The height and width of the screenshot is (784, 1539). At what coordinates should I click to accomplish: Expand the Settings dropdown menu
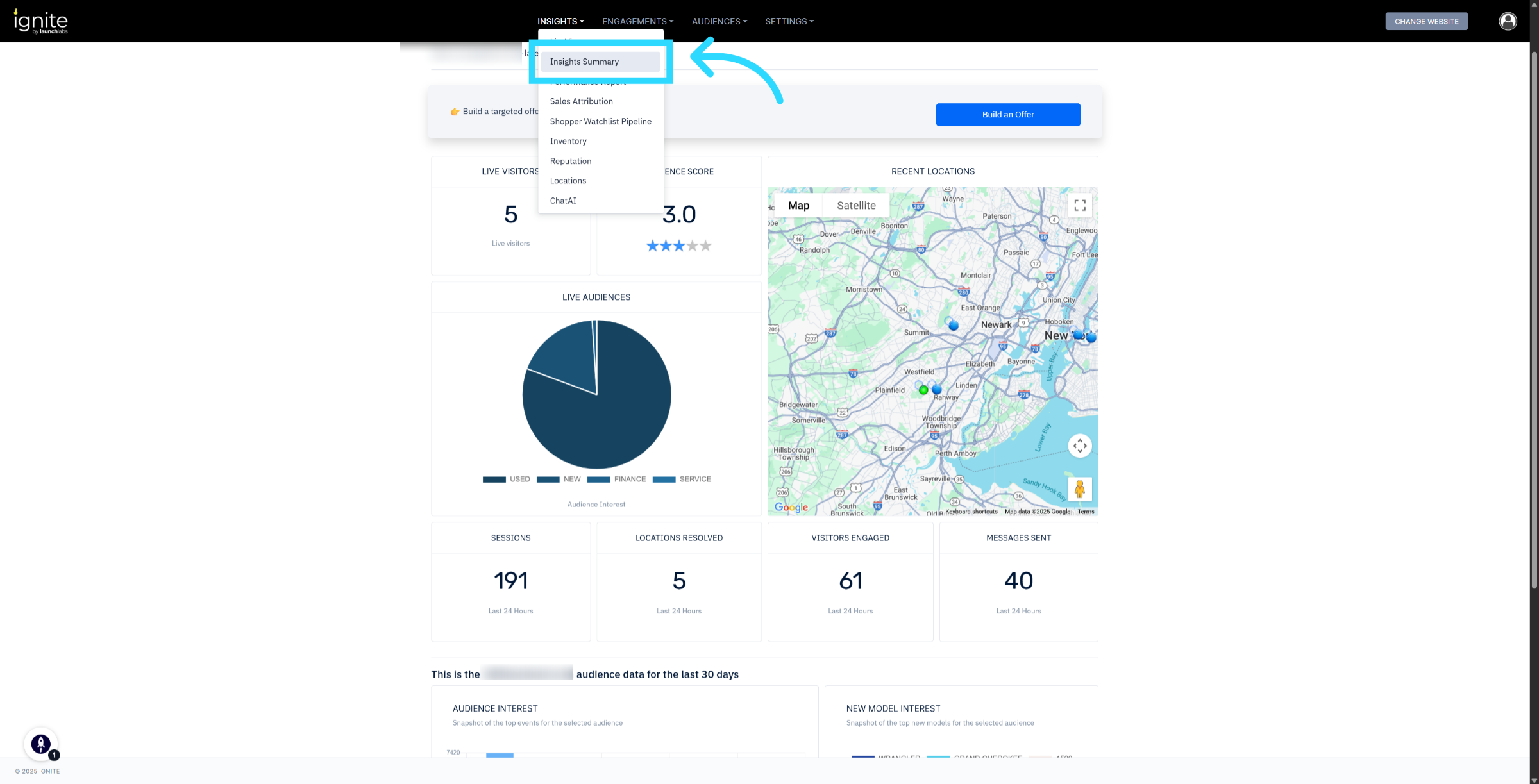coord(789,21)
